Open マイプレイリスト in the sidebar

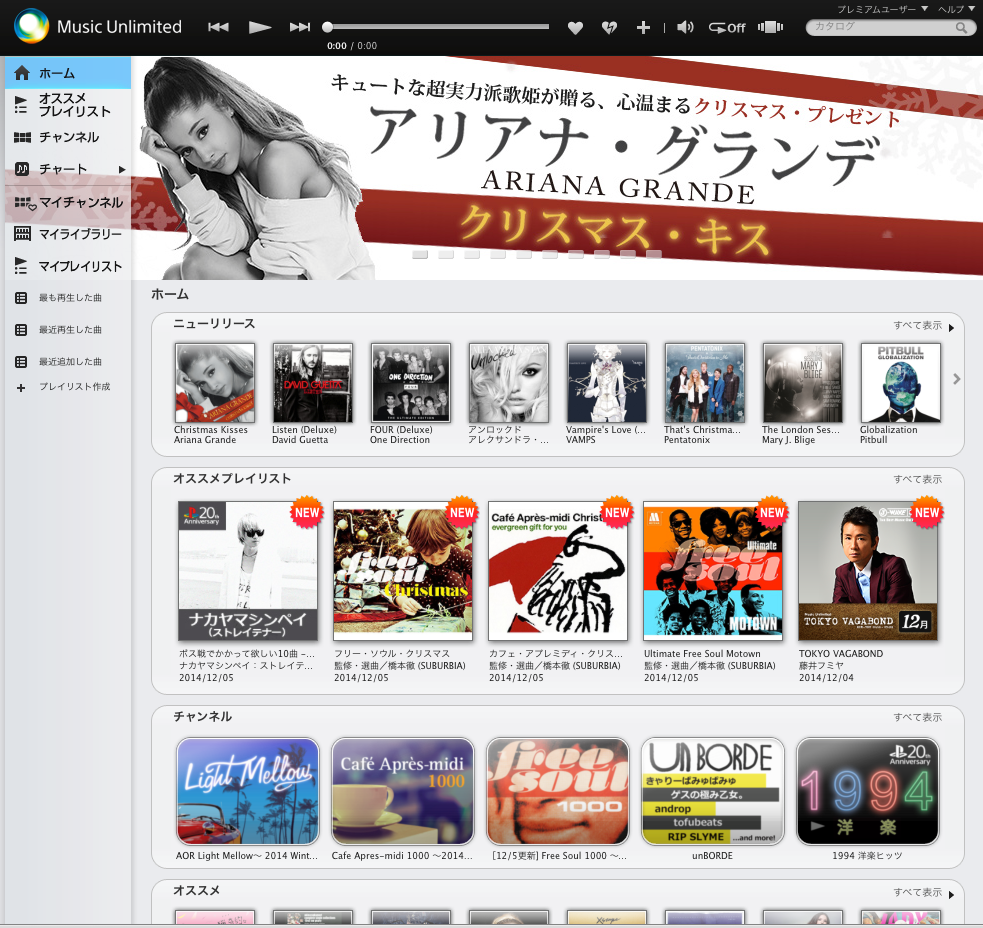(x=68, y=266)
